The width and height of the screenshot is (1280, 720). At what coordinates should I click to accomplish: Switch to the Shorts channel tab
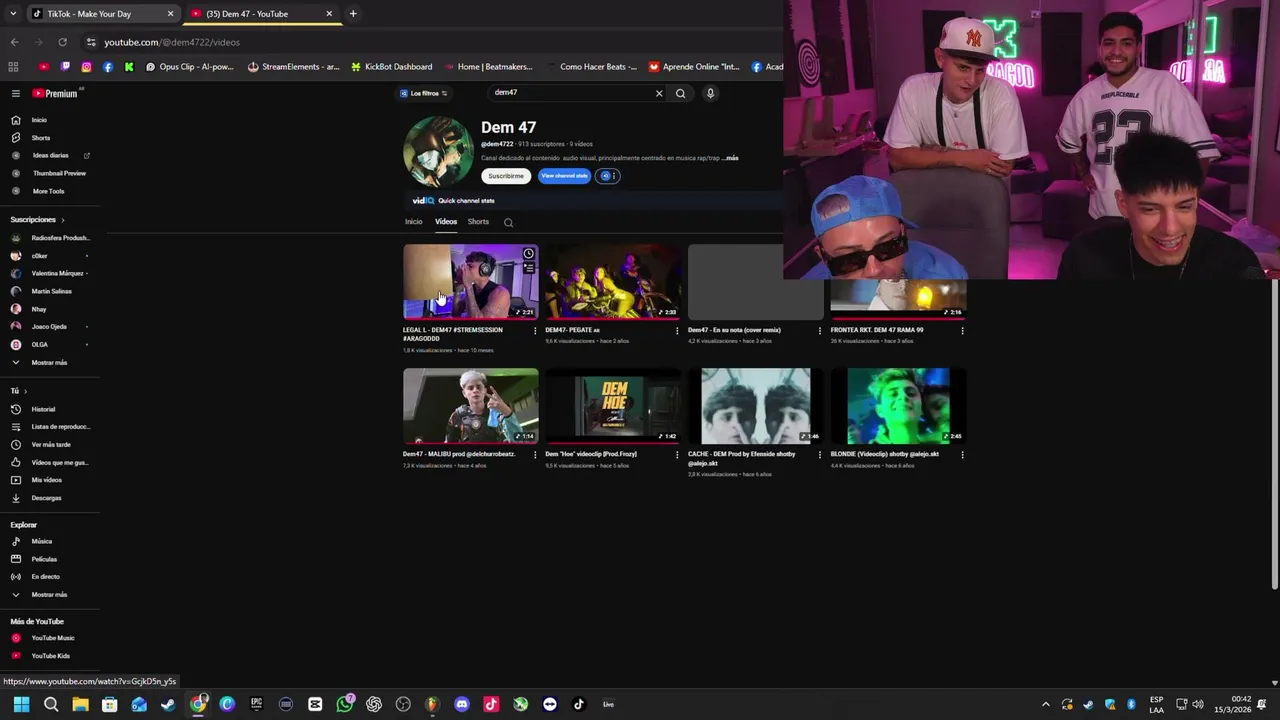click(x=478, y=222)
